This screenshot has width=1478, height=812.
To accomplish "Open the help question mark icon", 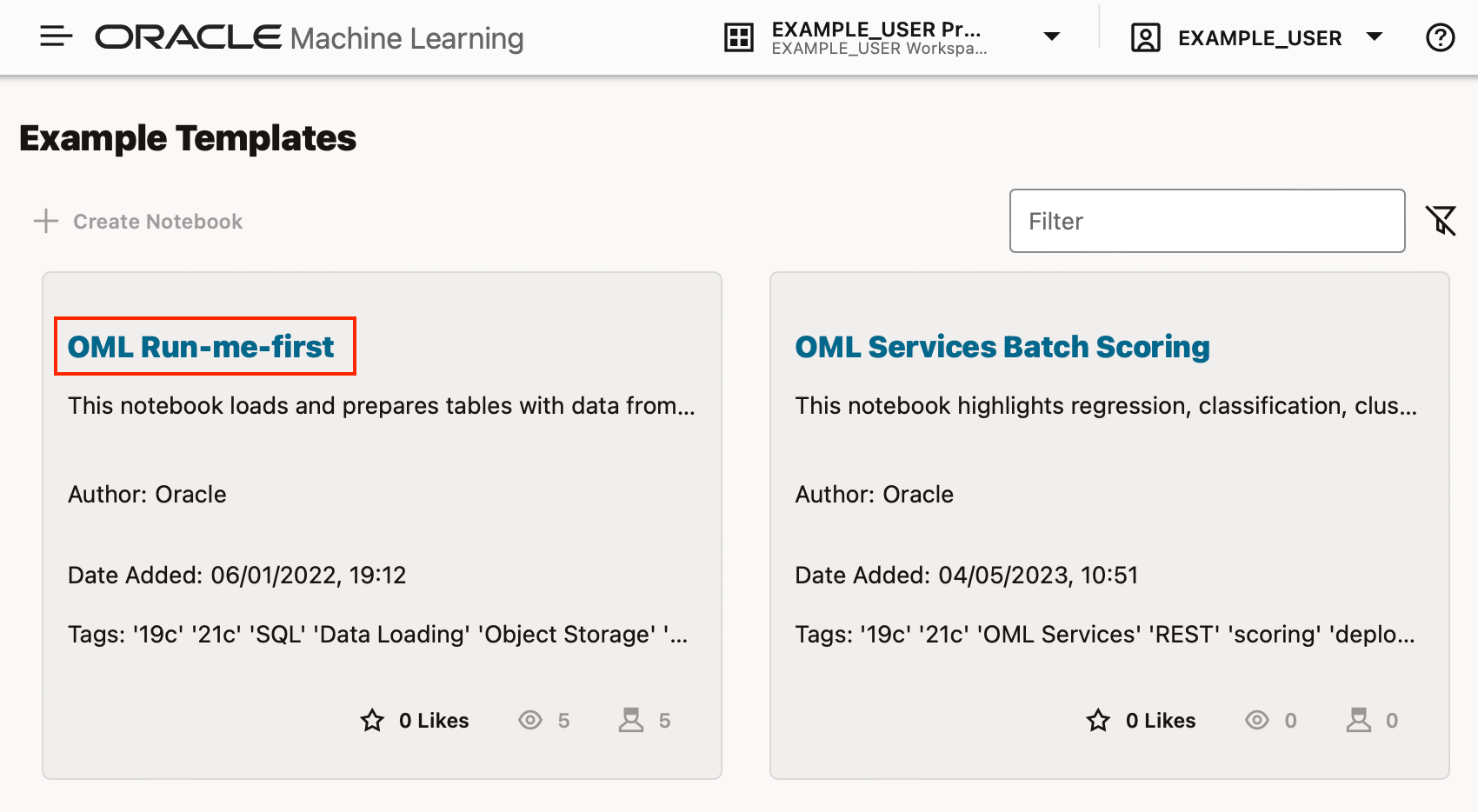I will [1441, 37].
